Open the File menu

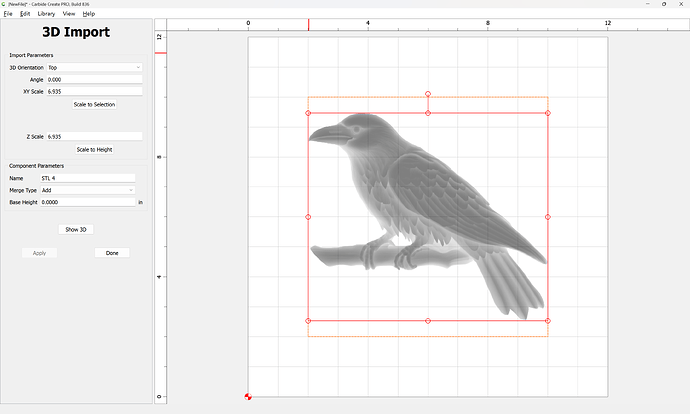click(8, 14)
